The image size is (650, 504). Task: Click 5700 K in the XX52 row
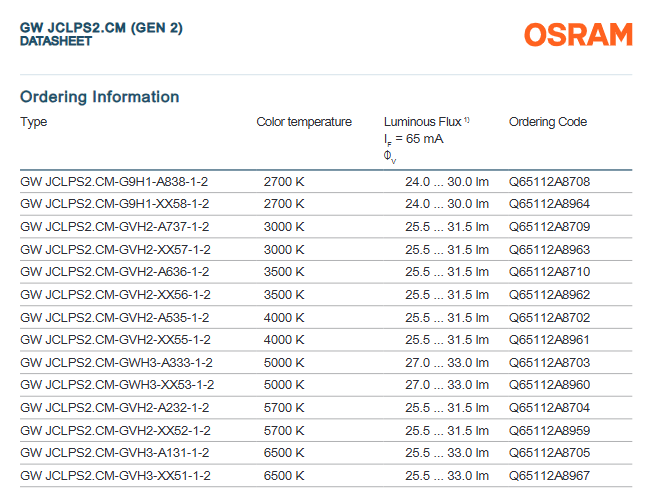point(284,431)
